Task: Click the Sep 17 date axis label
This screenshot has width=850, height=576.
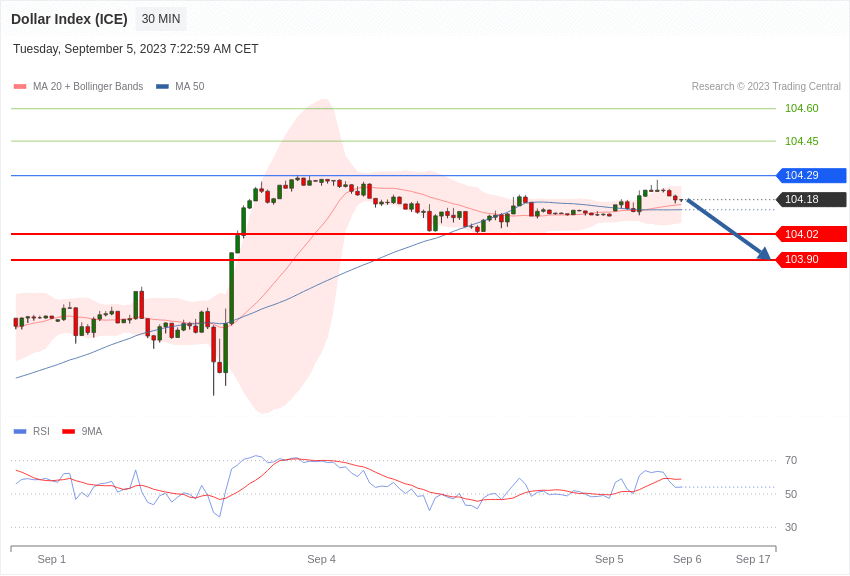Action: [753, 559]
